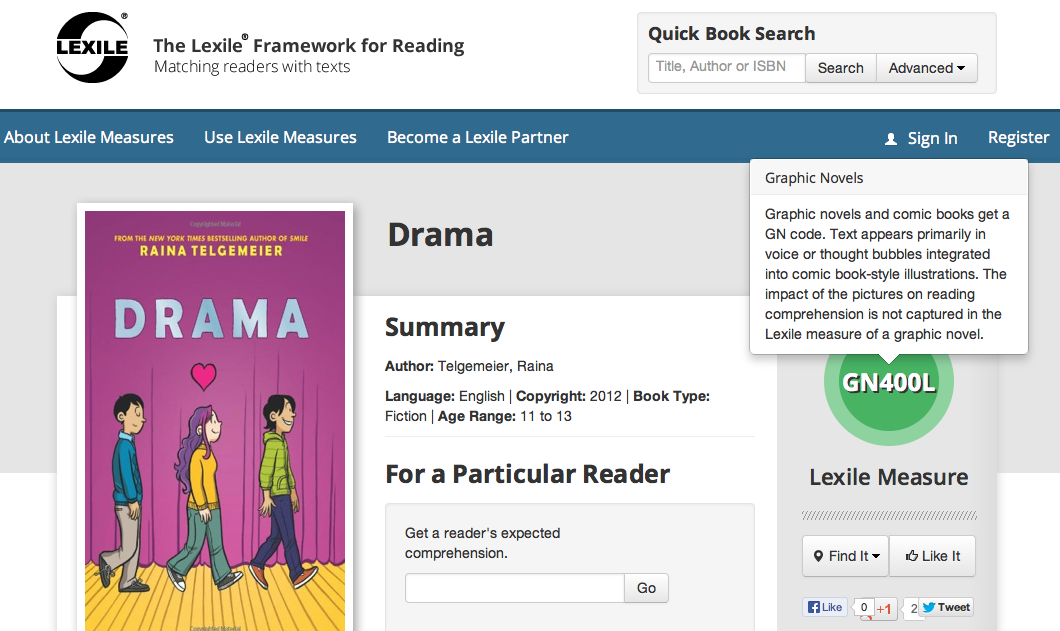Viewport: 1060px width, 631px height.
Task: Click the Age Range 11 to 13 text
Action: click(504, 417)
